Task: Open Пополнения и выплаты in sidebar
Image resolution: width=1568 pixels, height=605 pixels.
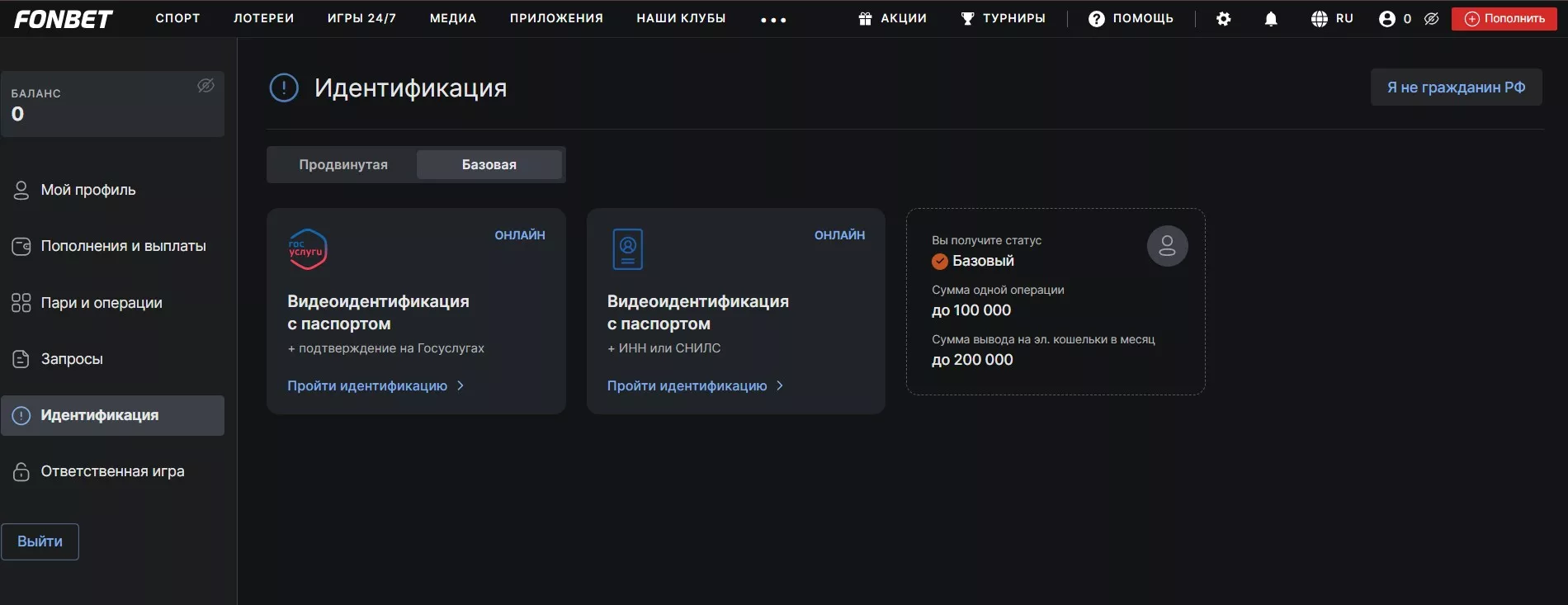Action: [112, 246]
